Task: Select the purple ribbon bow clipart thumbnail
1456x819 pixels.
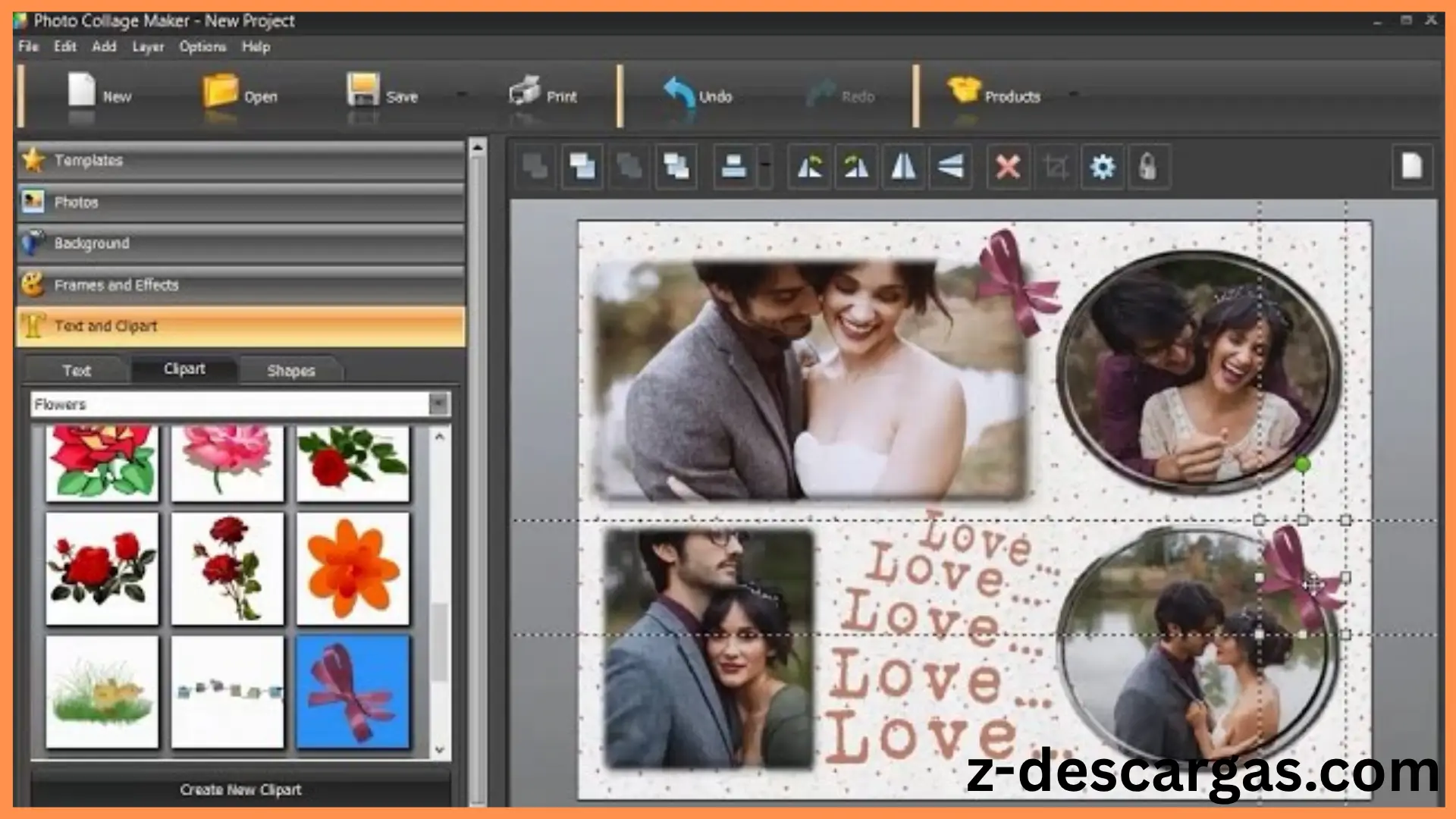Action: (353, 692)
